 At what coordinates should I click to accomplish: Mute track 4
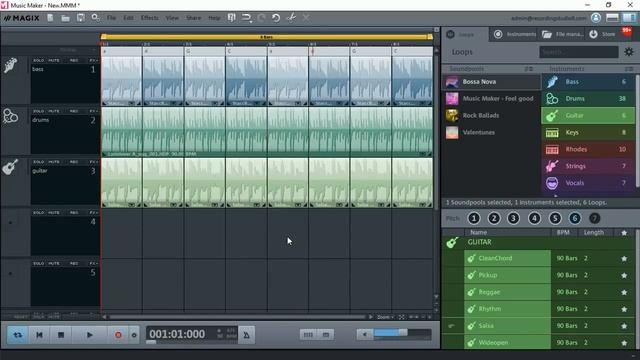pyautogui.click(x=53, y=213)
